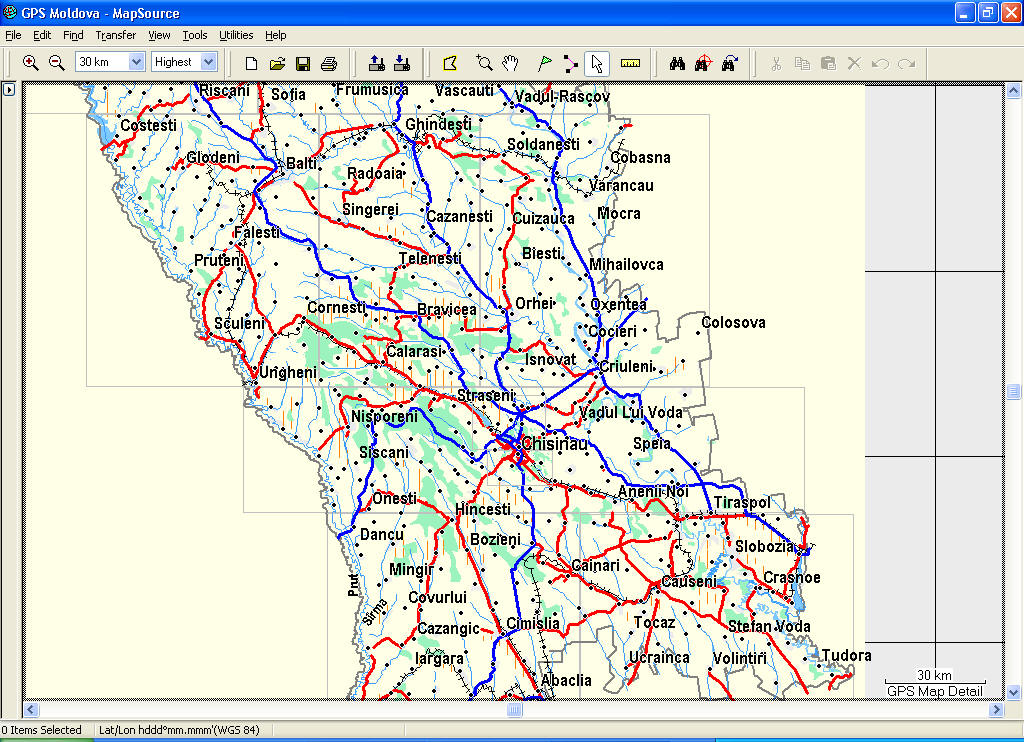Open a file with the folder icon

(278, 63)
